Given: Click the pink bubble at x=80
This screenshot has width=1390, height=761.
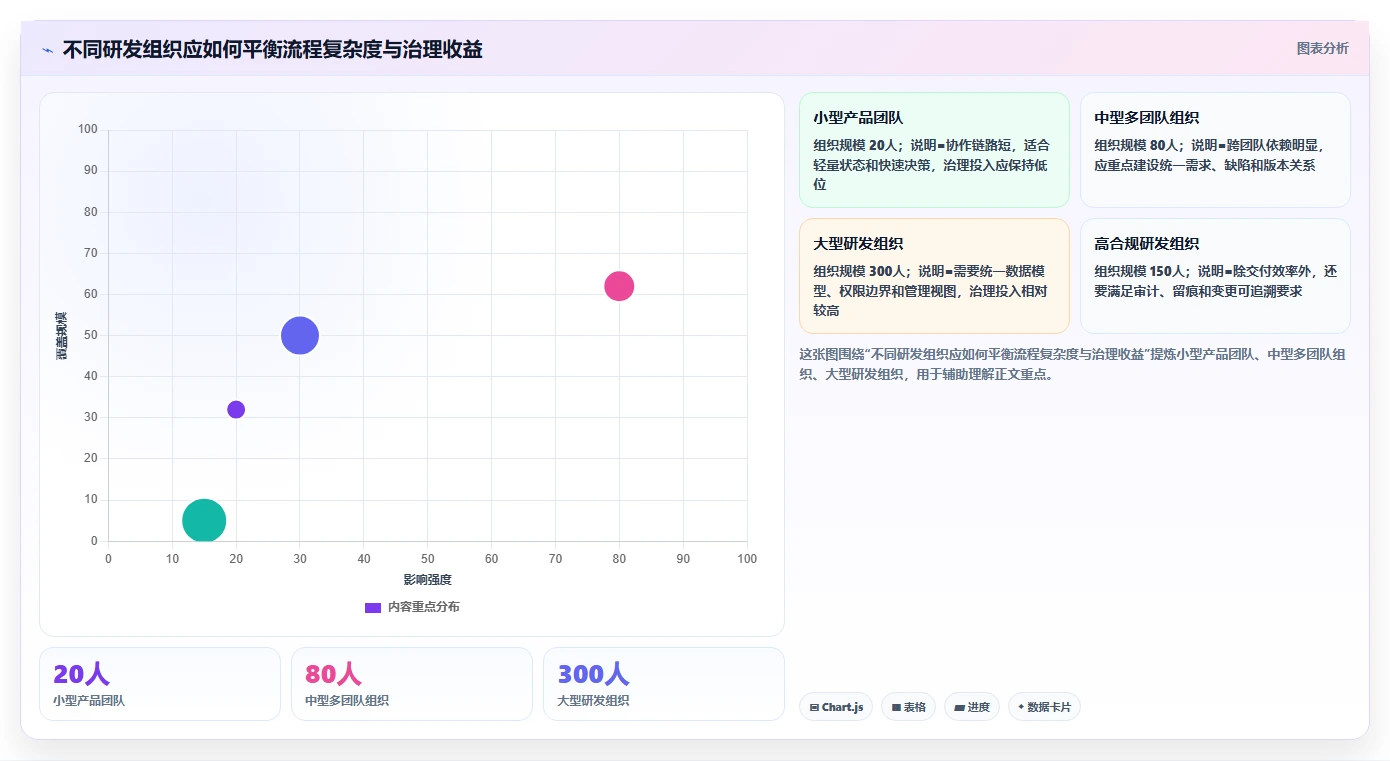Looking at the screenshot, I should point(619,286).
